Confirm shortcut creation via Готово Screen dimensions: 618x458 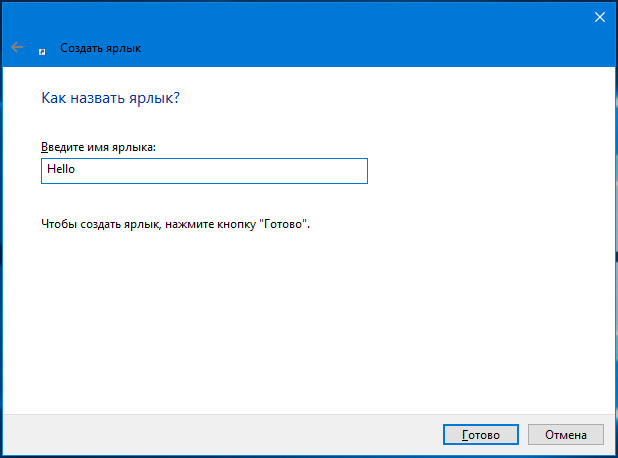(x=480, y=434)
